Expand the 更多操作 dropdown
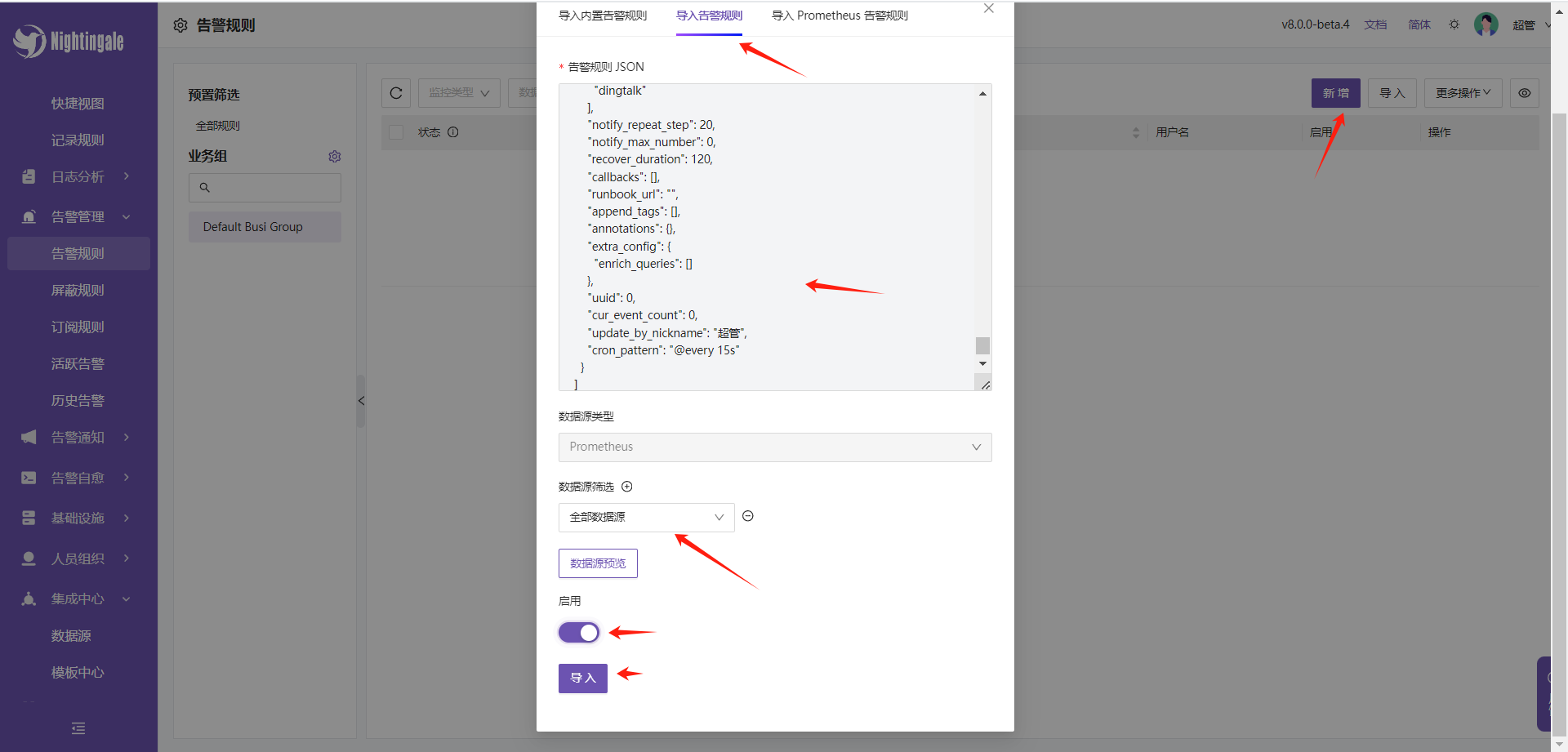The image size is (1568, 752). (1463, 93)
